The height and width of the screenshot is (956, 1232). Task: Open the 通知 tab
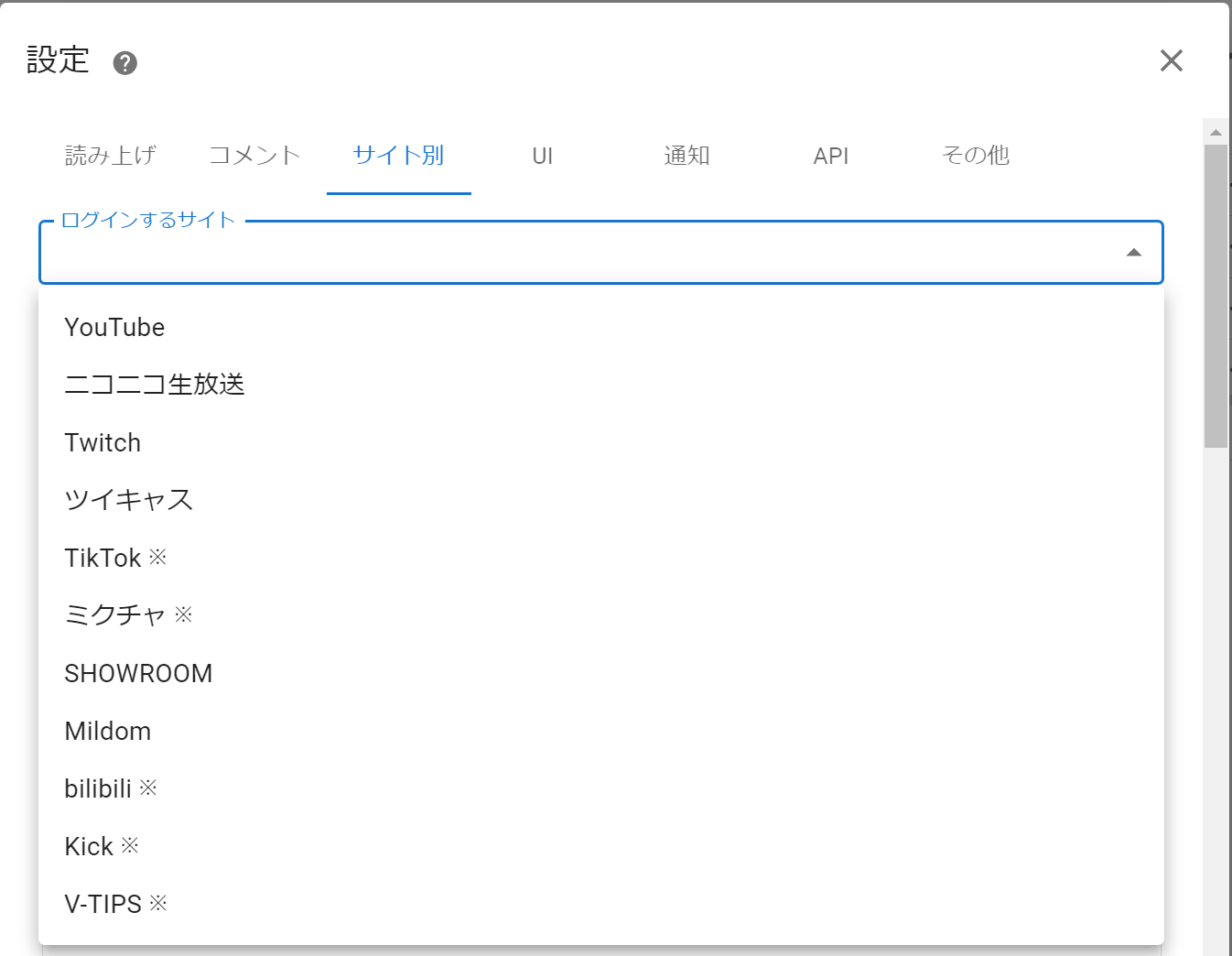click(x=686, y=156)
